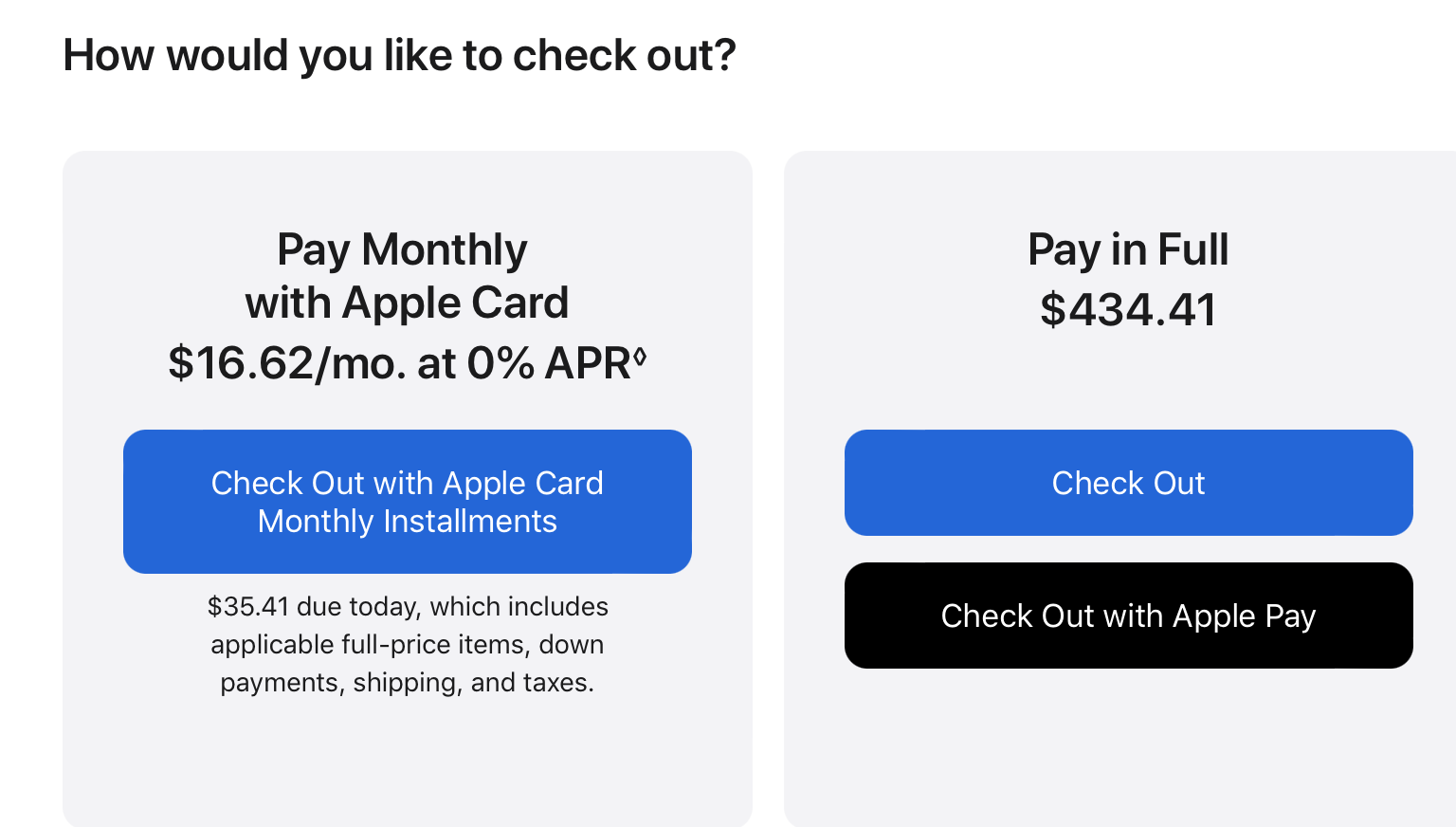Select the 'Pay Monthly' title line

tap(402, 250)
